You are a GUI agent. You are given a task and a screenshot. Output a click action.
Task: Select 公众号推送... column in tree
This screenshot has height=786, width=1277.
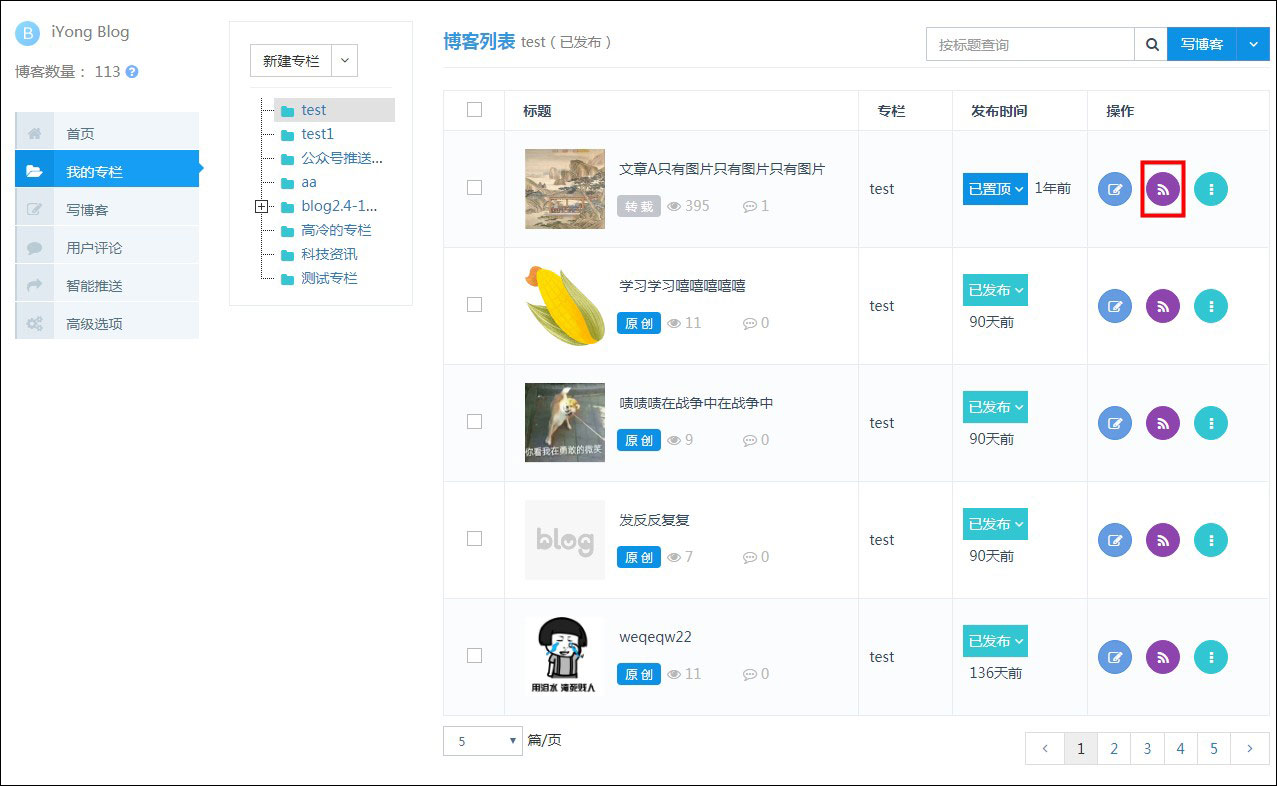[342, 158]
